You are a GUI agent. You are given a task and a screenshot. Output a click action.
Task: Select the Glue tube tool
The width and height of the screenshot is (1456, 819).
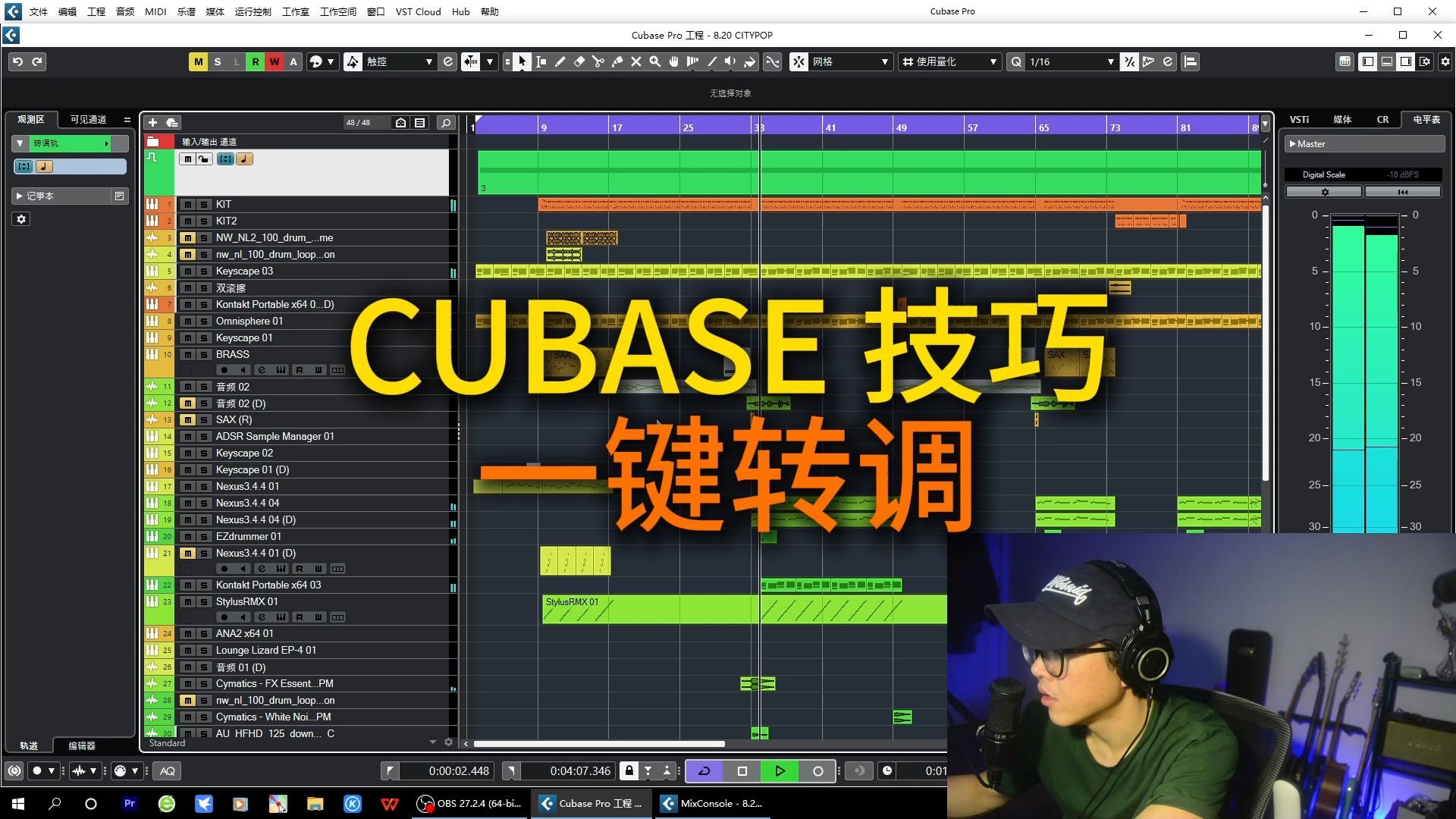[x=617, y=62]
